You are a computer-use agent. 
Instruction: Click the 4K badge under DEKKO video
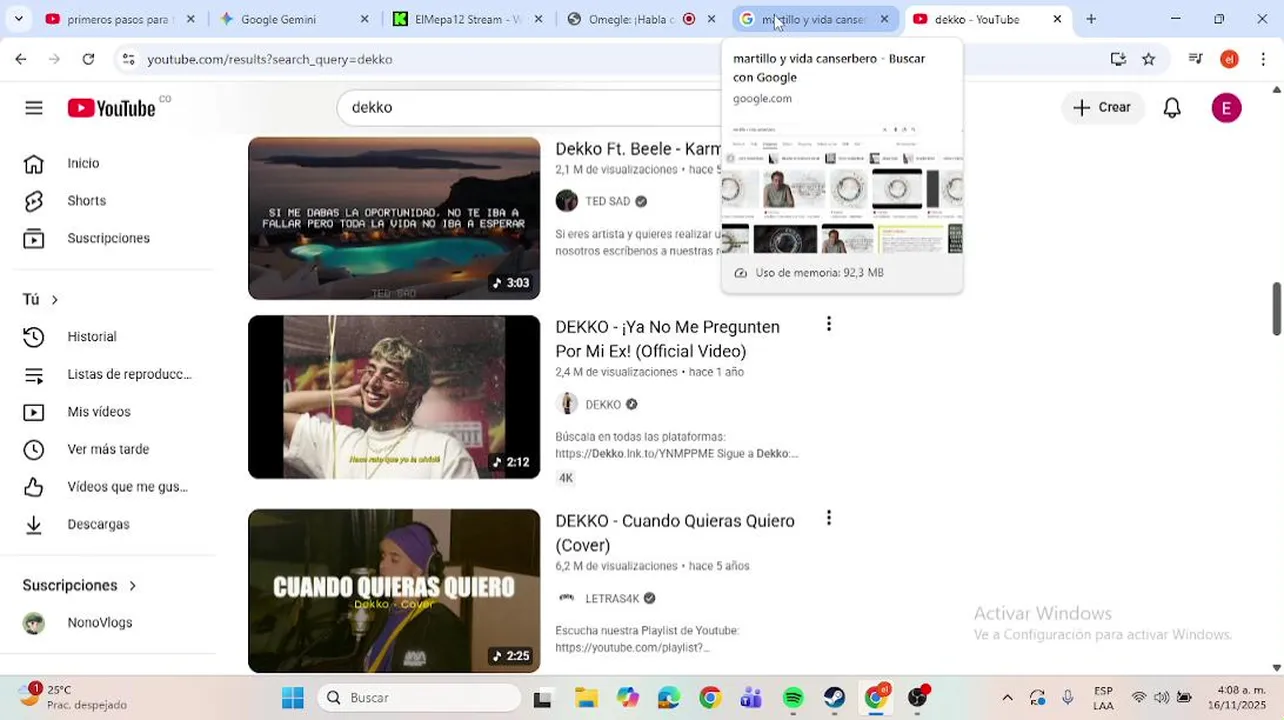click(566, 478)
